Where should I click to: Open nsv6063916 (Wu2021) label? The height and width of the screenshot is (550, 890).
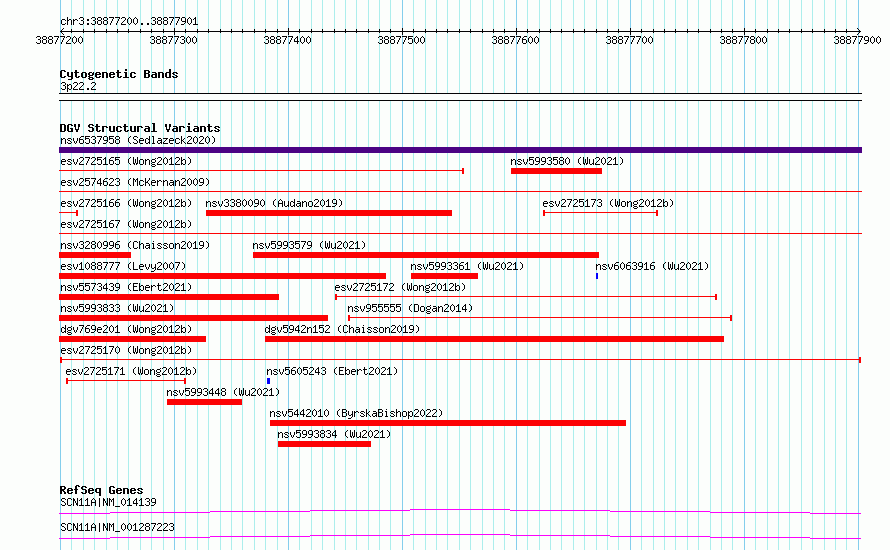652,266
